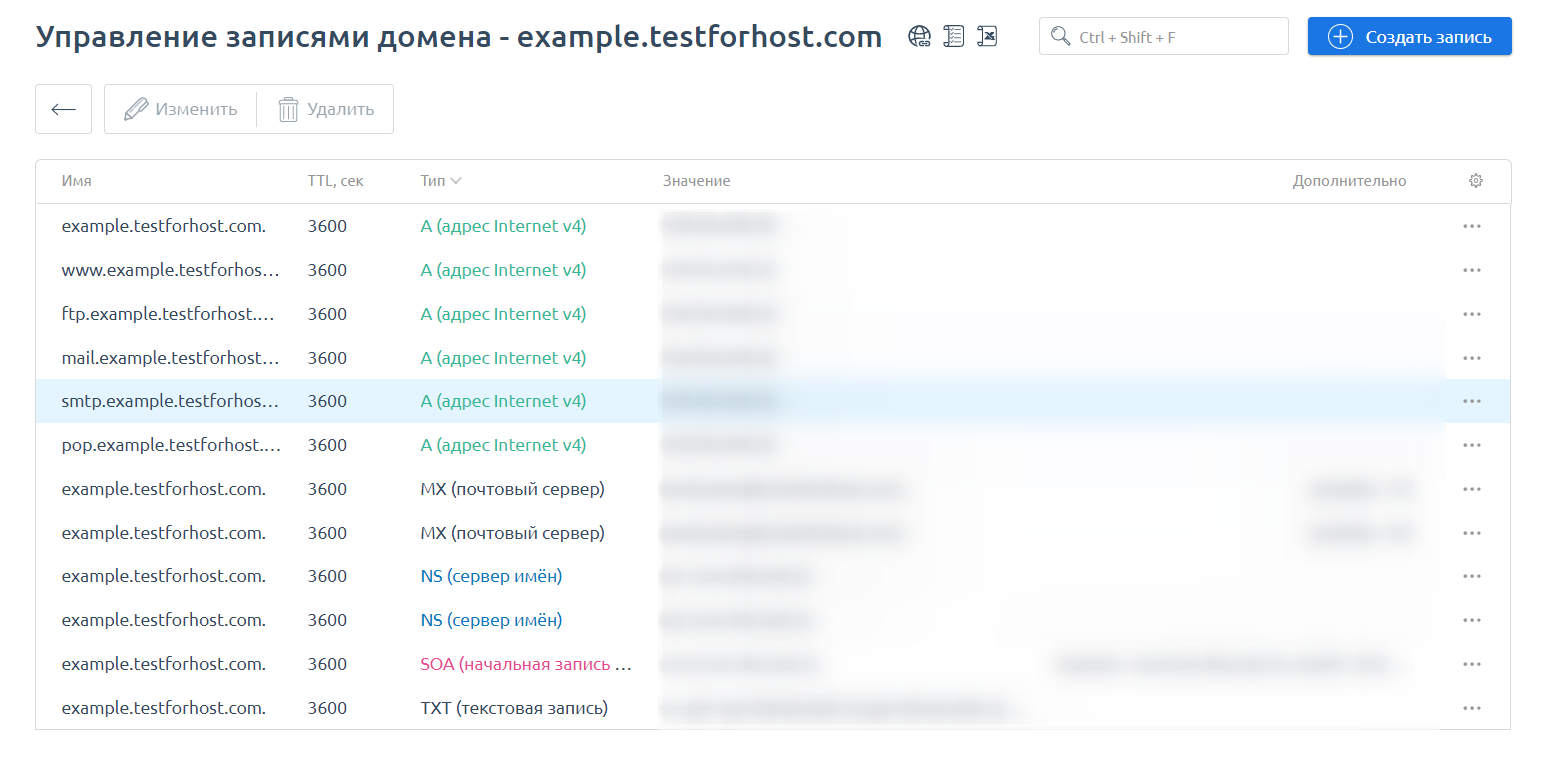Click the globe link icon beside the title
This screenshot has height=771, width=1554.
pos(919,37)
